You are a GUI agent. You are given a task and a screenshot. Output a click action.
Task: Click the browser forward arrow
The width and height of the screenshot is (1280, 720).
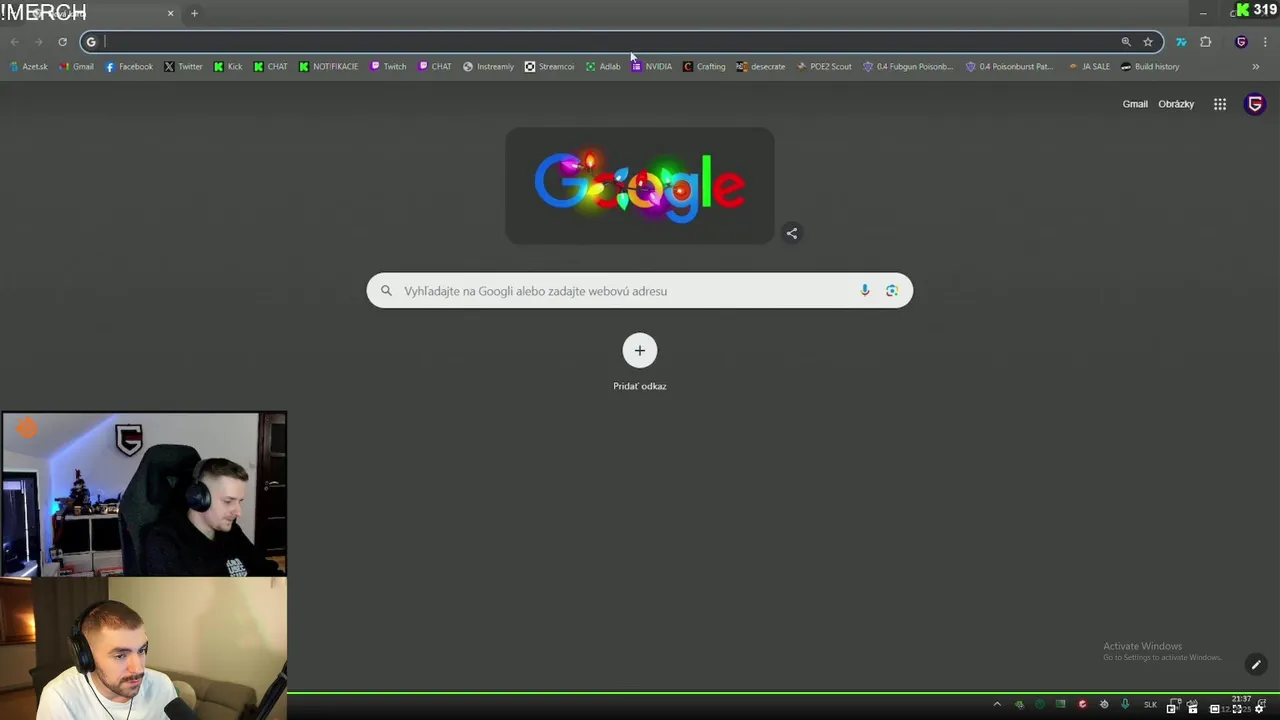point(38,42)
